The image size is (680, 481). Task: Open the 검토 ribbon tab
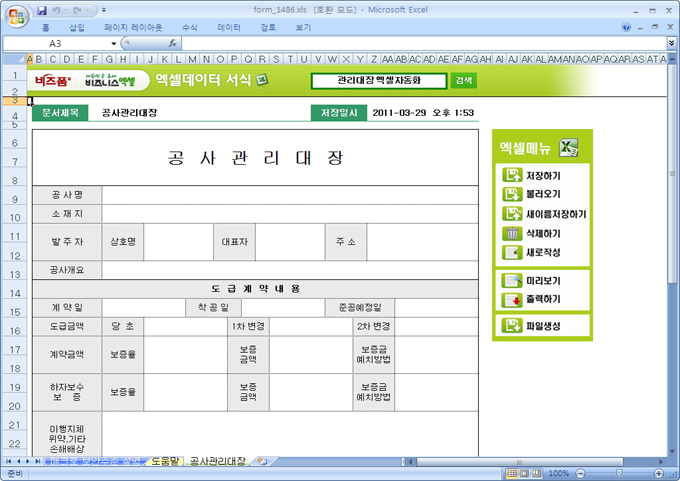click(268, 28)
